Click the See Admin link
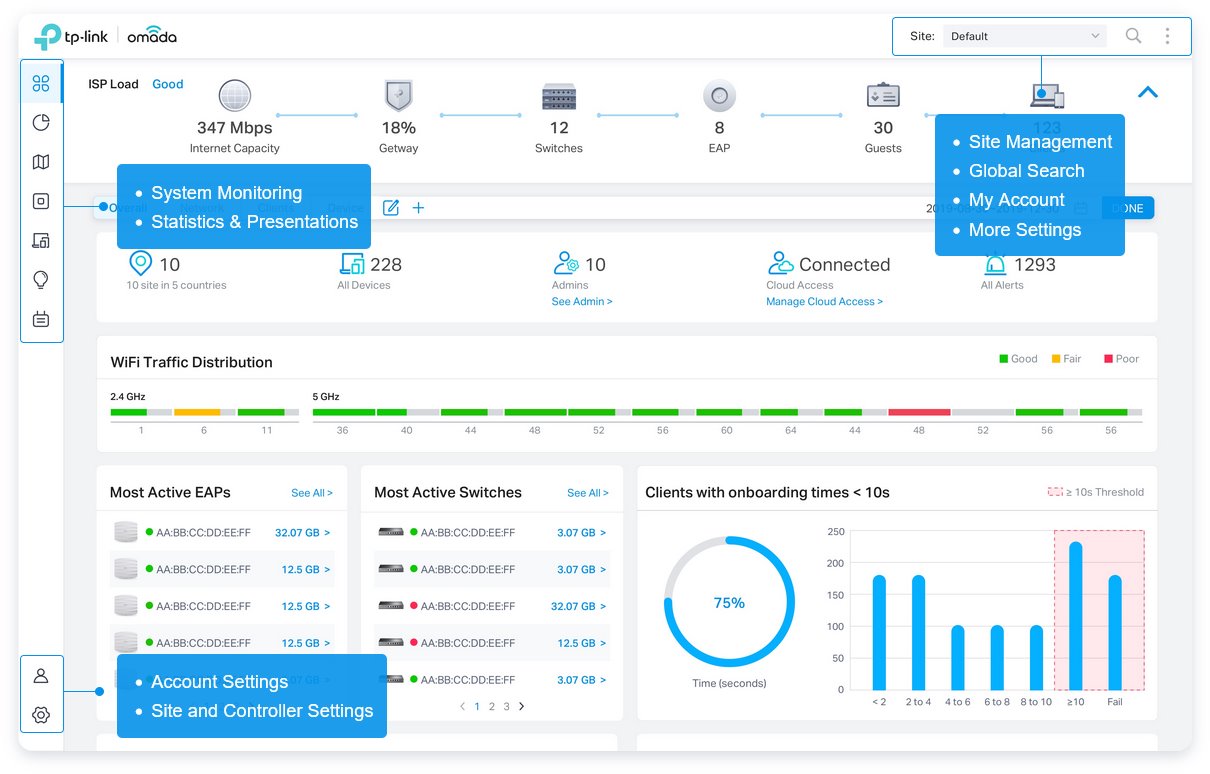The image size is (1210, 774). 582,301
